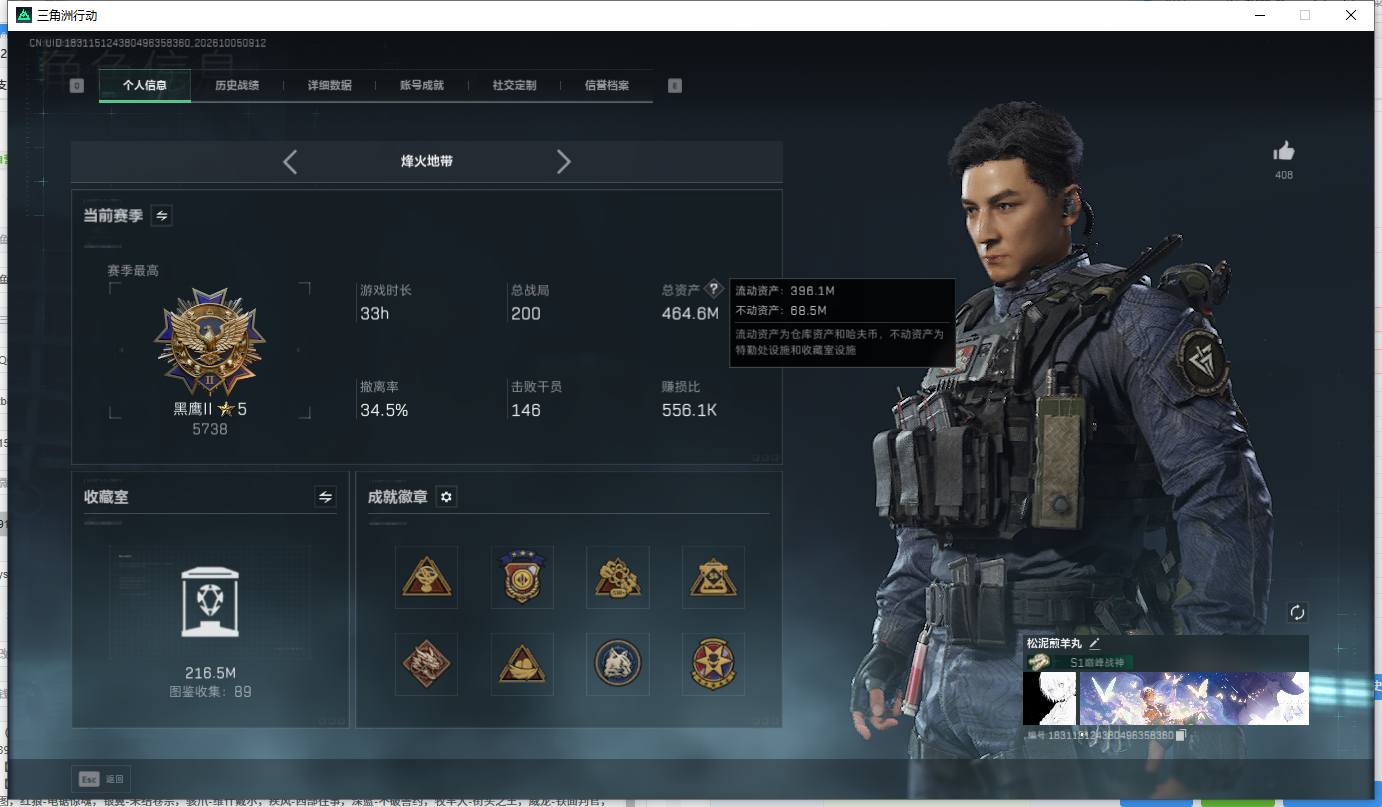Select the star shield achievement badge

point(522,577)
